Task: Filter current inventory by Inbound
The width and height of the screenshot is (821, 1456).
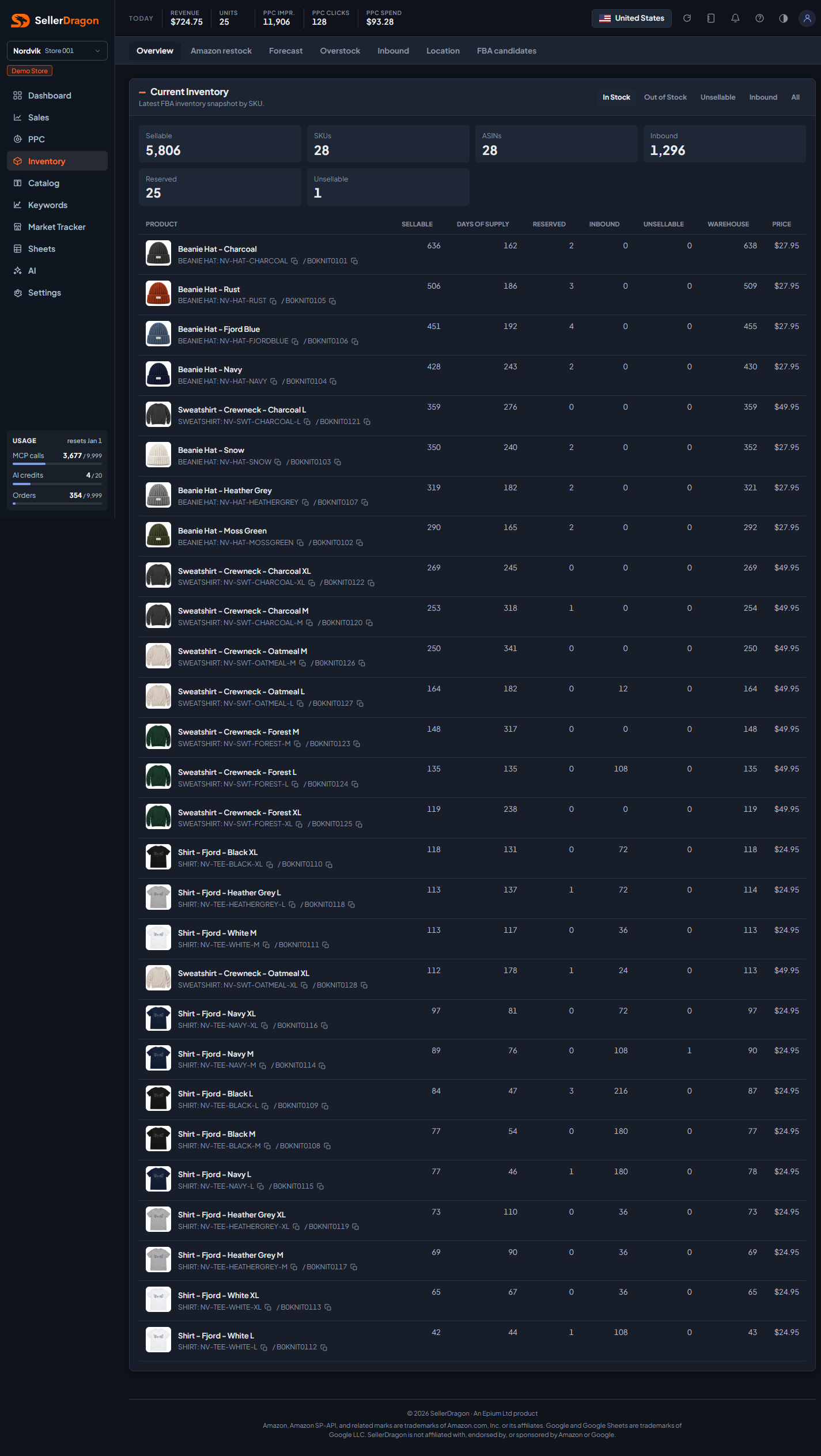Action: pyautogui.click(x=763, y=97)
